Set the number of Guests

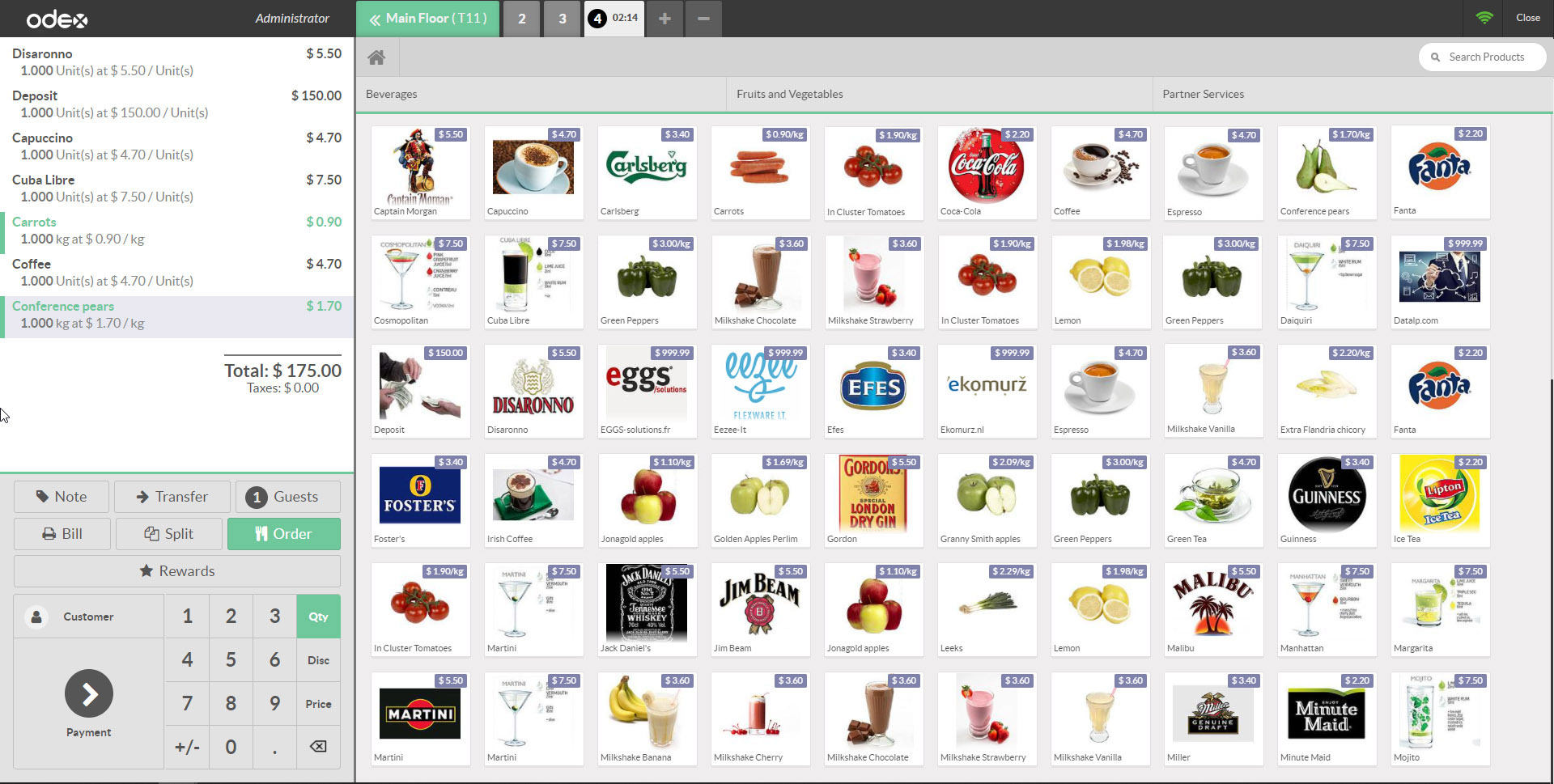point(288,497)
